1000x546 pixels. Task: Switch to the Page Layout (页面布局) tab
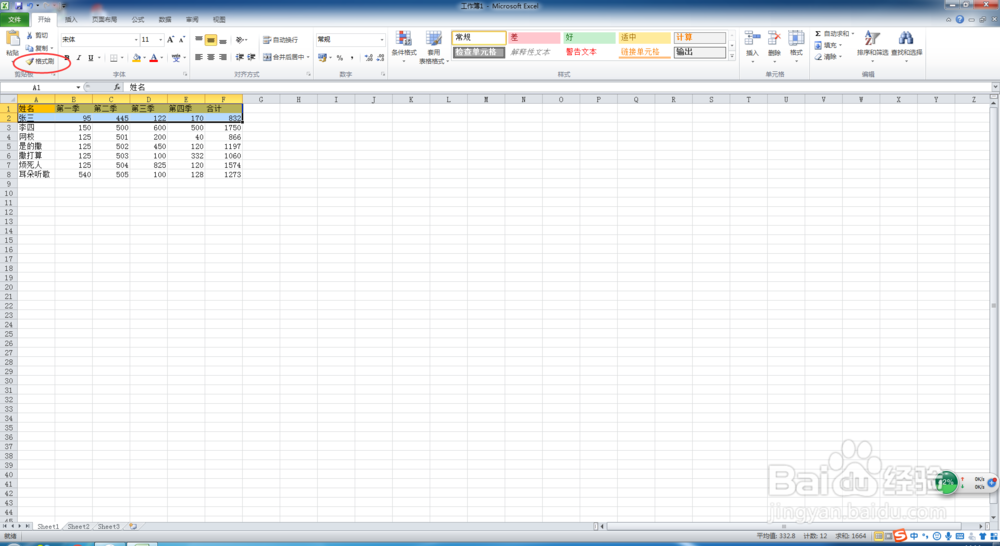[x=104, y=20]
